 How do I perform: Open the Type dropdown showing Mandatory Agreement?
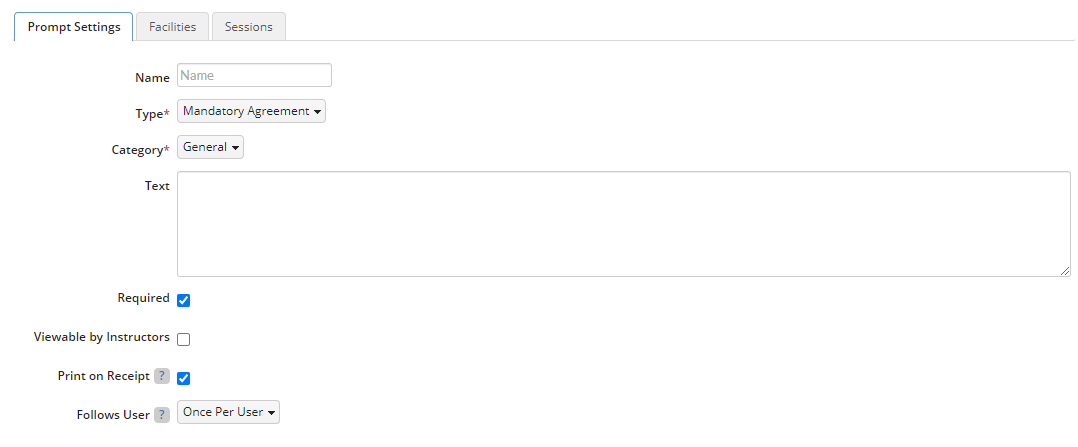point(252,111)
